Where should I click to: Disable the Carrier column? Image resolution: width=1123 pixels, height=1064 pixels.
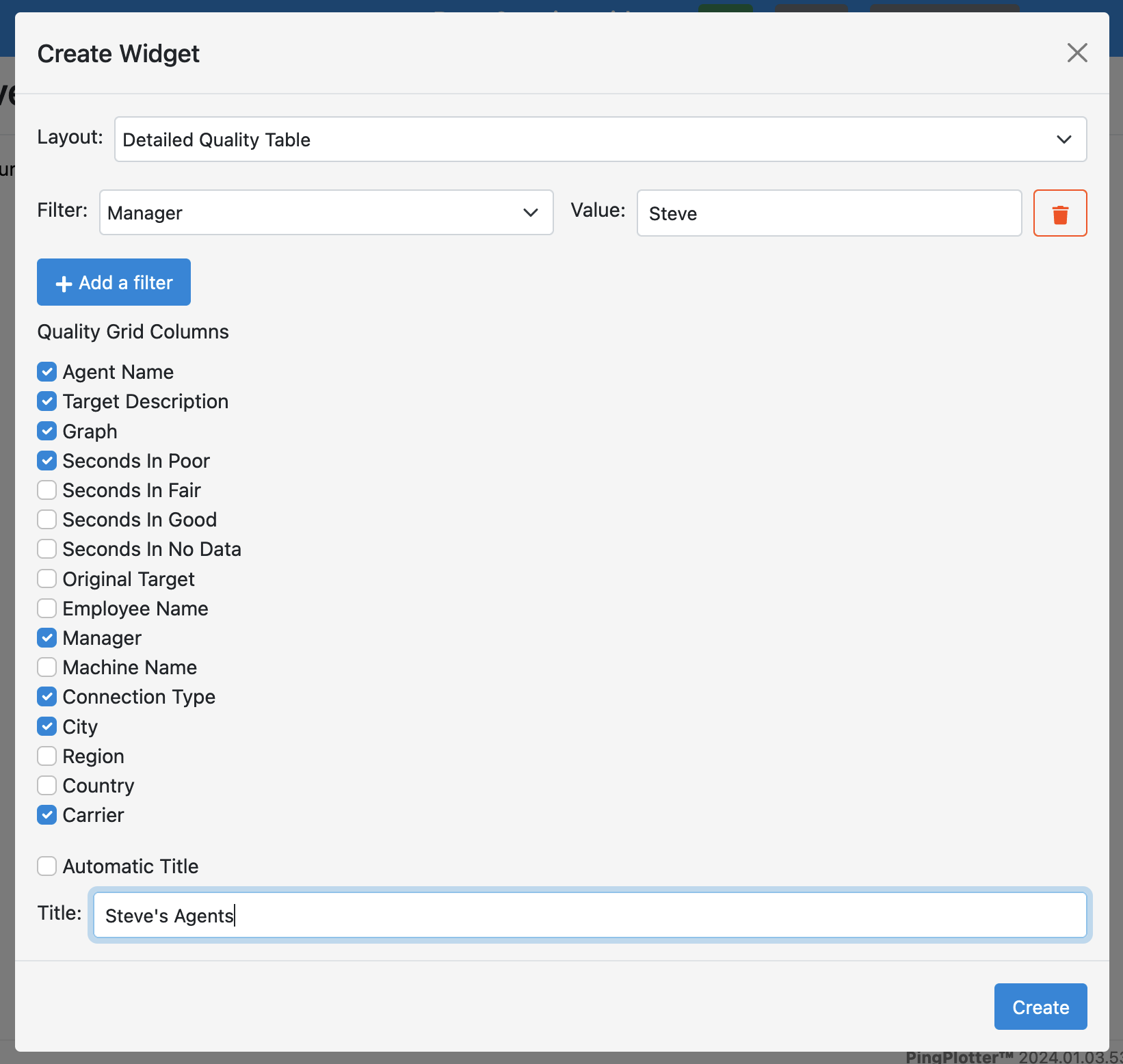pyautogui.click(x=47, y=814)
